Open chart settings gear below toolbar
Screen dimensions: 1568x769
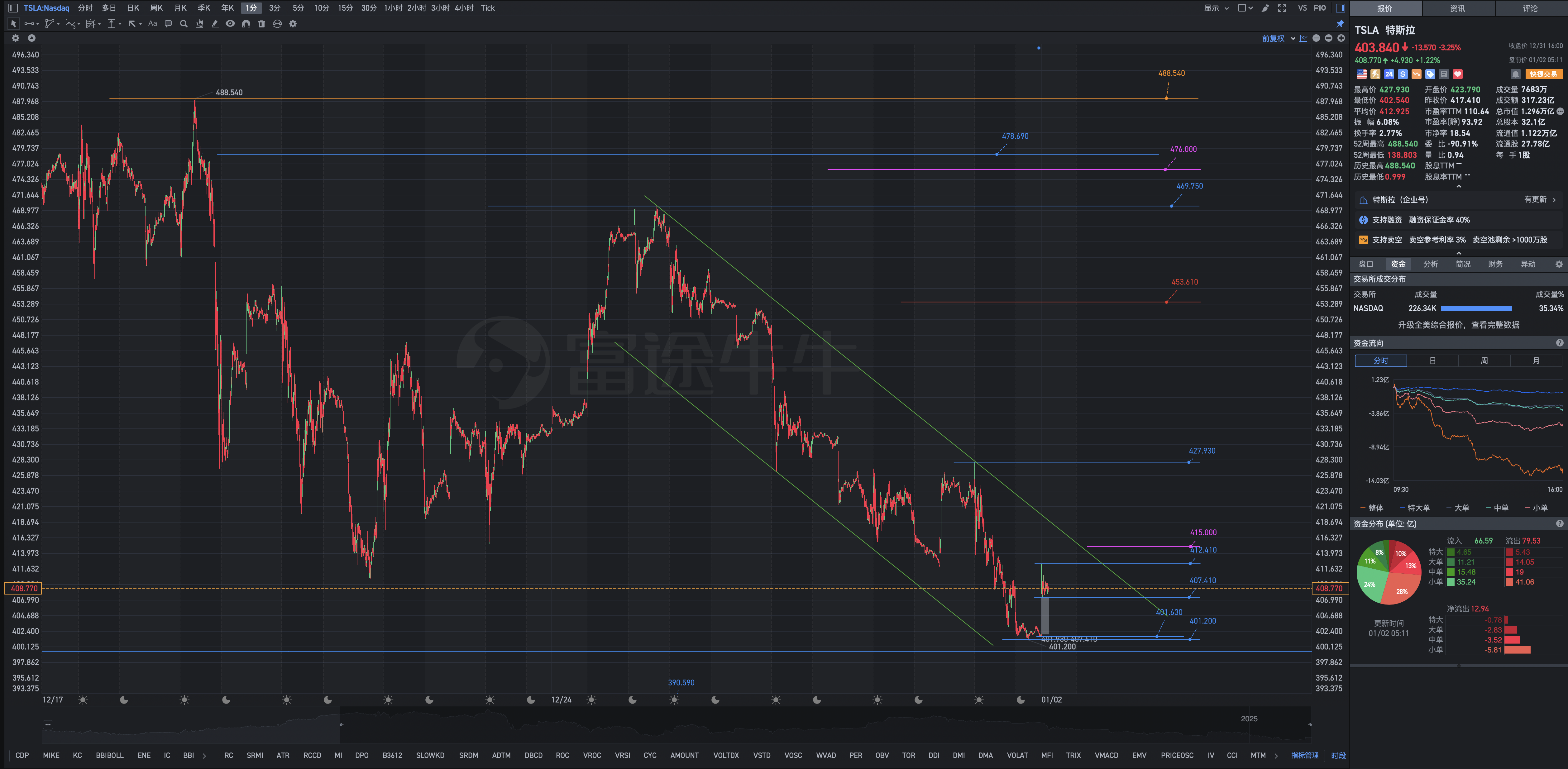click(x=16, y=38)
